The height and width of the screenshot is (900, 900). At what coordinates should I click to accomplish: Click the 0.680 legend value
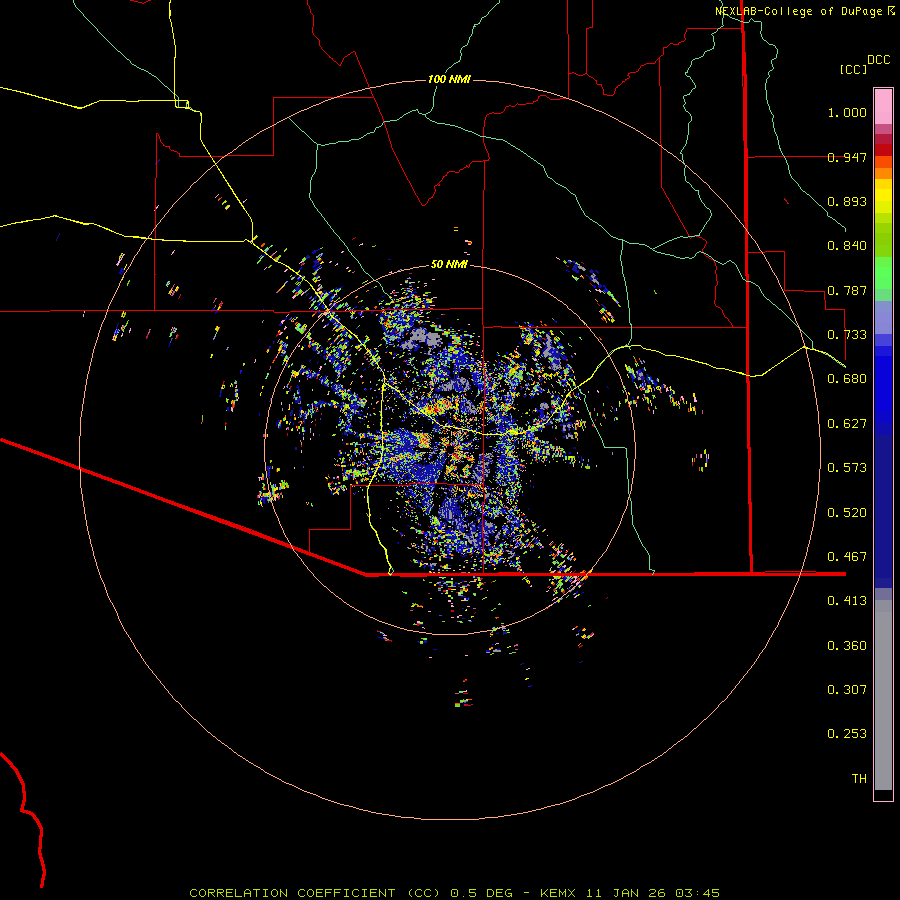pyautogui.click(x=847, y=379)
